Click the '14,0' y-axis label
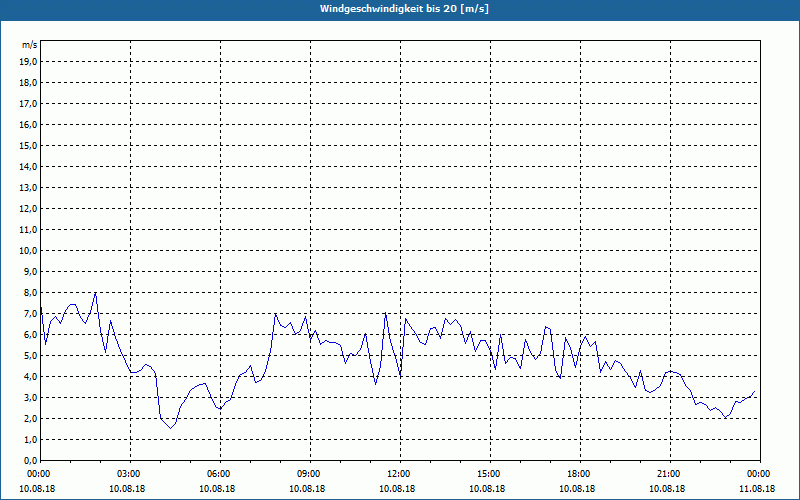The image size is (800, 500). pyautogui.click(x=28, y=167)
